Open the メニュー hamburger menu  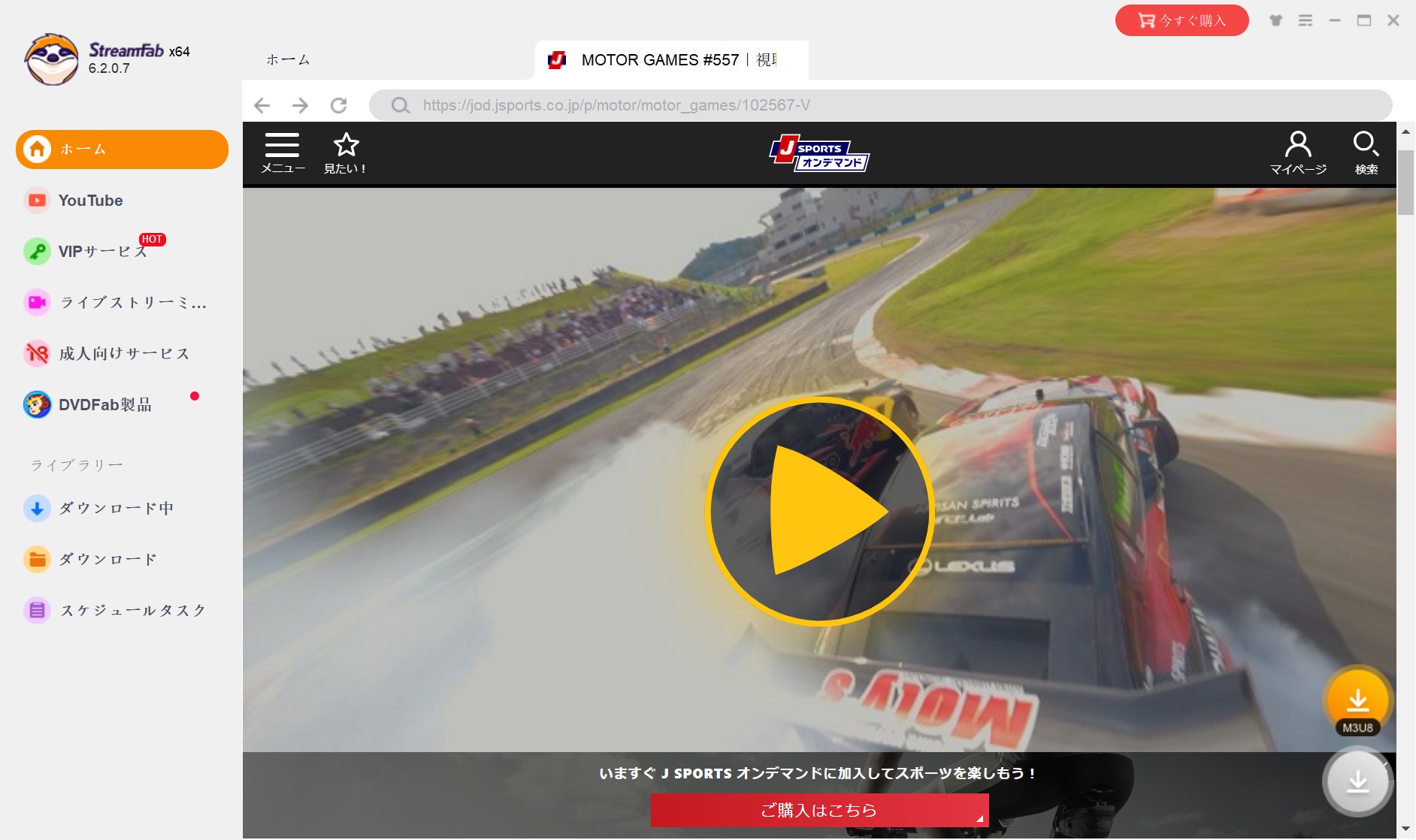[283, 153]
